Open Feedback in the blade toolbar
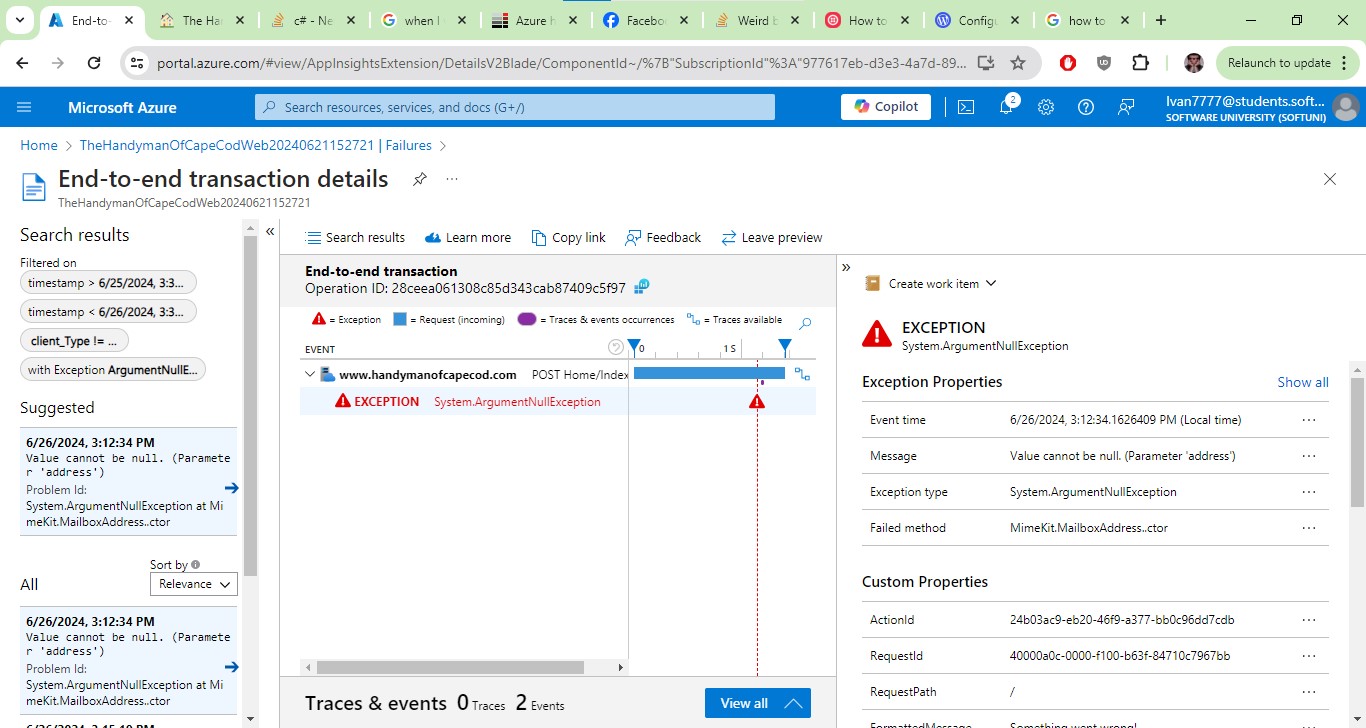1366x728 pixels. [x=663, y=238]
